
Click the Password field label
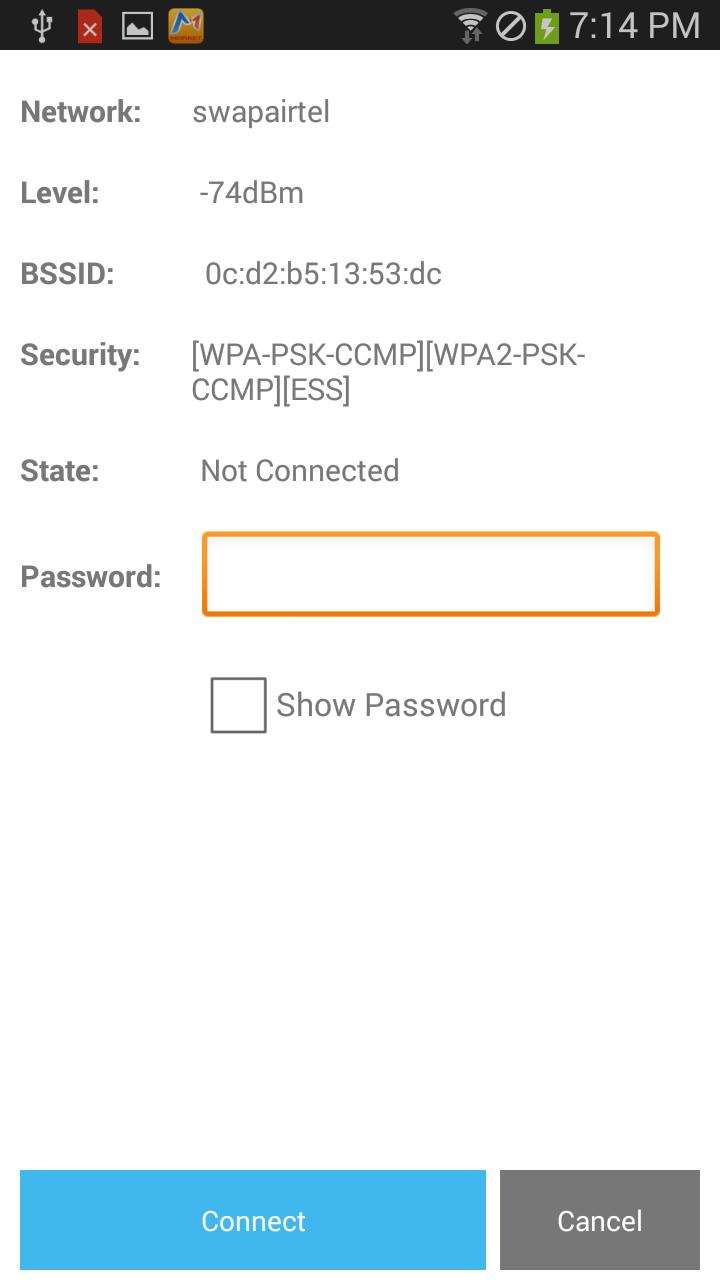91,577
